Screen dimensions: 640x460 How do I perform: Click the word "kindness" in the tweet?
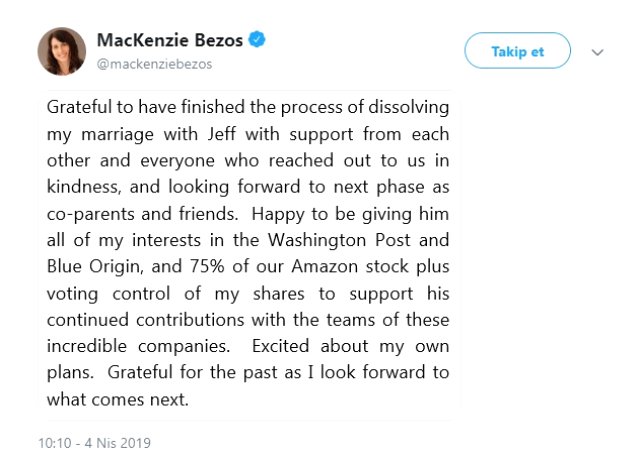[x=85, y=185]
